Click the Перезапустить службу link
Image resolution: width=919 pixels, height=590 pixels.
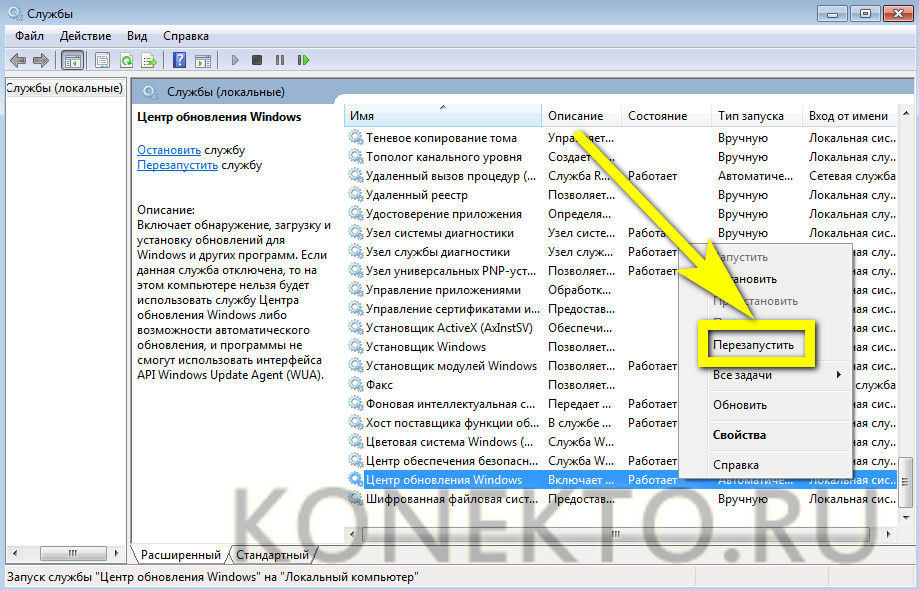pyautogui.click(x=177, y=165)
